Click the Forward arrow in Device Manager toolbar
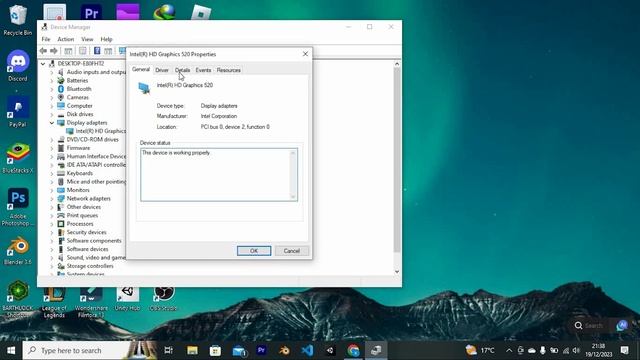Image resolution: width=640 pixels, height=360 pixels. pos(54,51)
